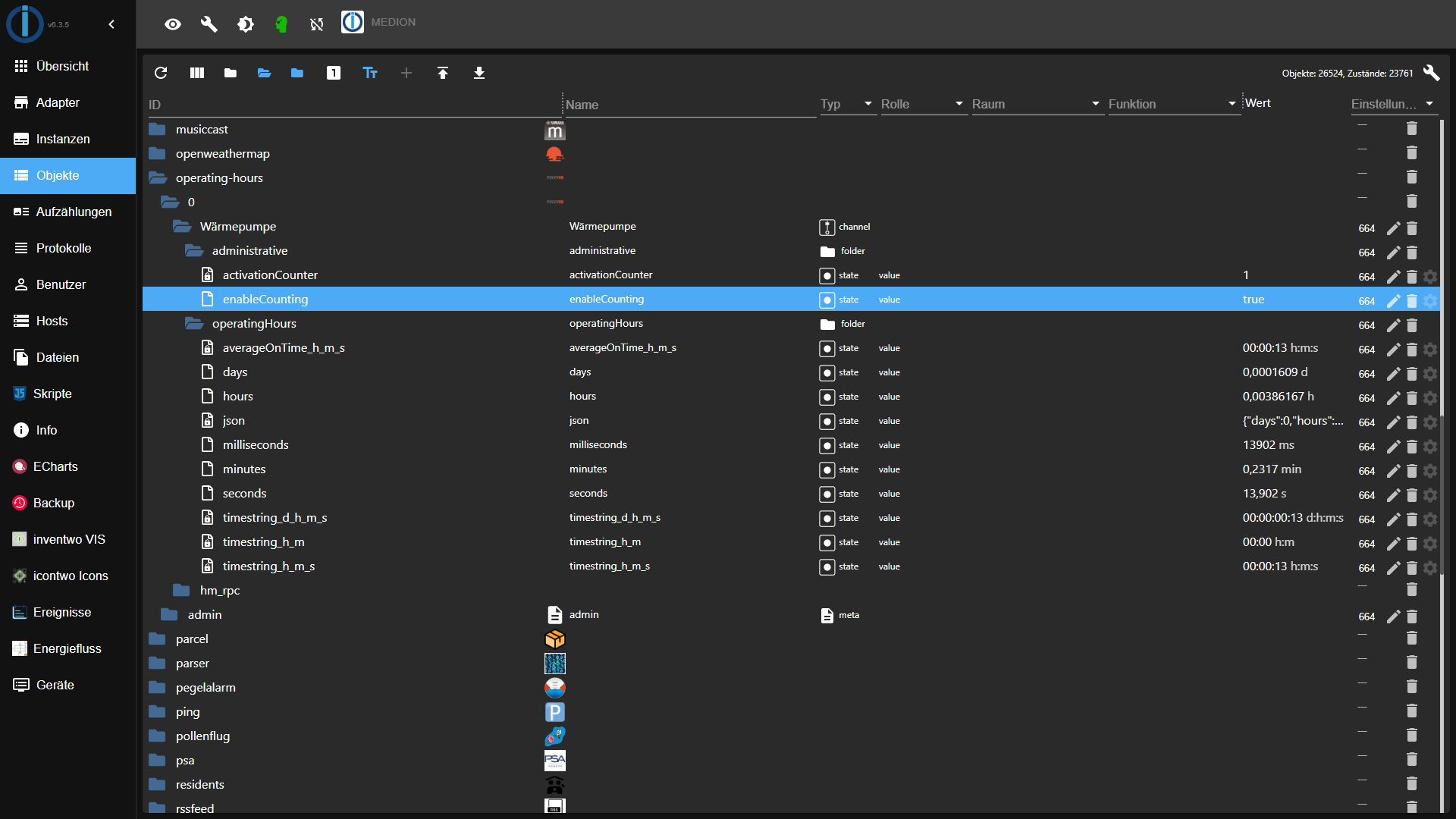Open the Backup page
The height and width of the screenshot is (819, 1456).
pos(68,503)
